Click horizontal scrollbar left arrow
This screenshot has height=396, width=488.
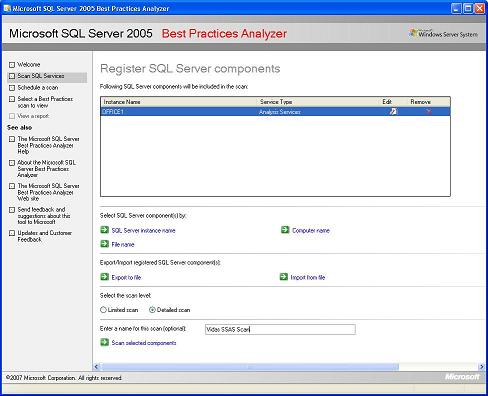(96, 367)
